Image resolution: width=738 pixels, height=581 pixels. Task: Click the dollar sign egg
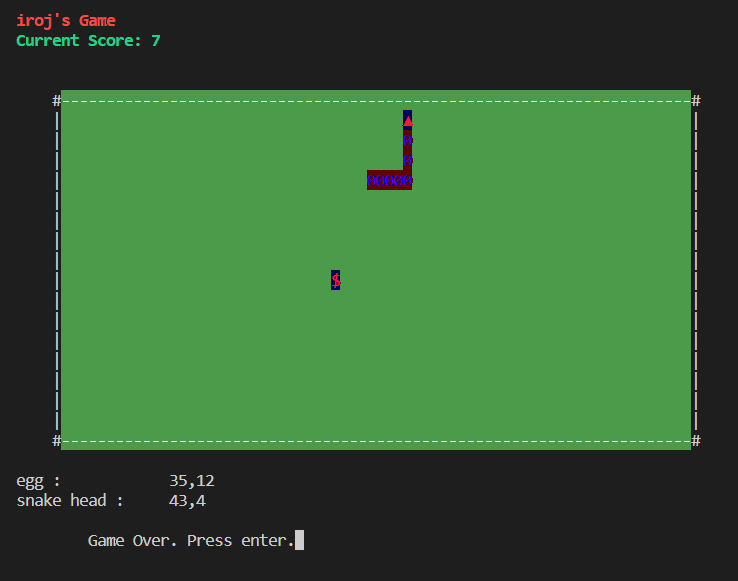tap(336, 280)
